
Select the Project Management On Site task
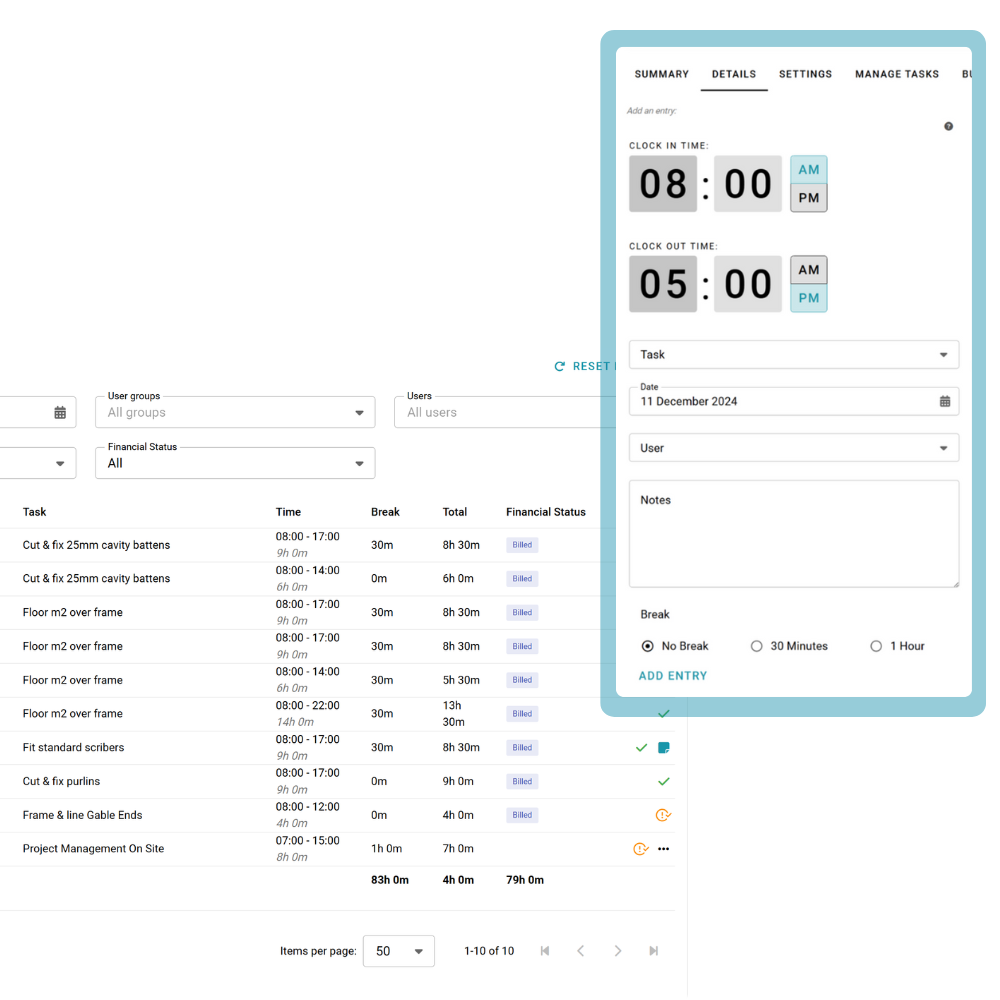click(93, 849)
